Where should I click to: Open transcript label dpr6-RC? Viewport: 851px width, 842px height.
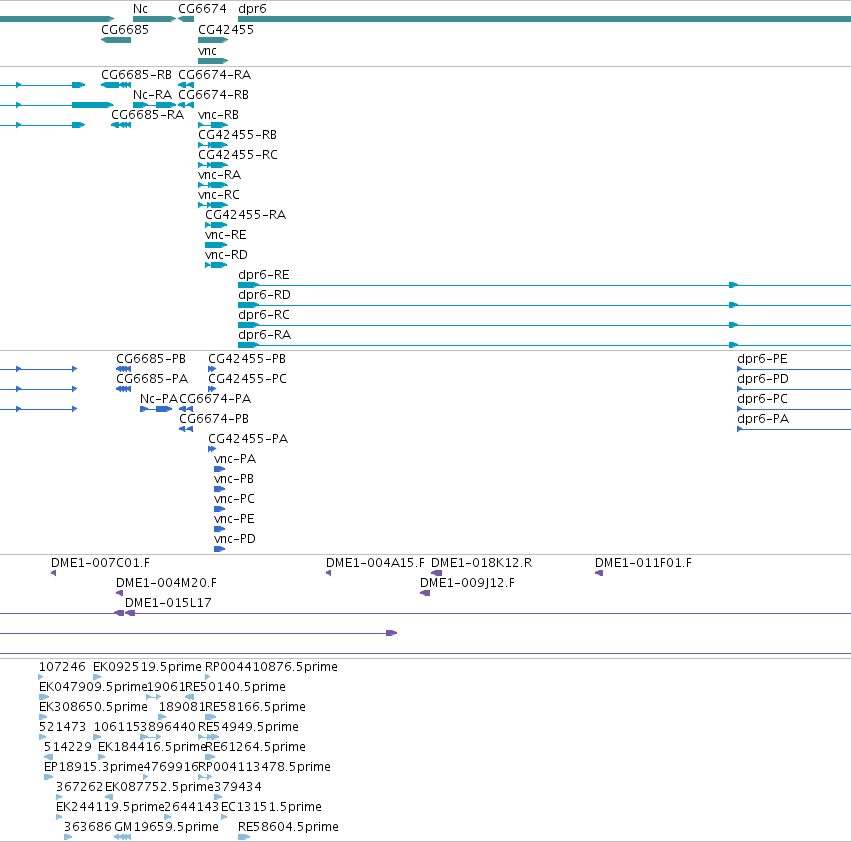pos(264,315)
